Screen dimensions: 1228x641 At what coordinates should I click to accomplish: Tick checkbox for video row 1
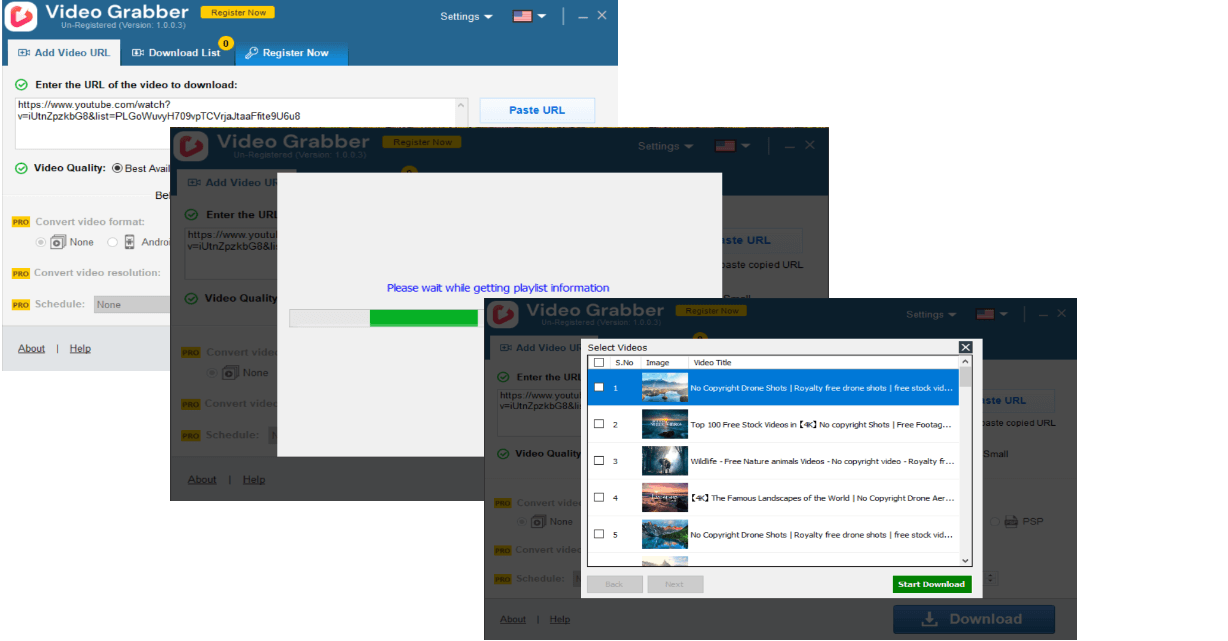599,388
